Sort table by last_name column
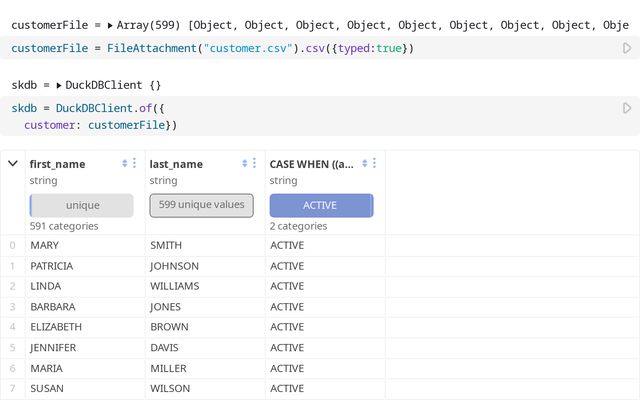This screenshot has width=640, height=400. tap(245, 163)
